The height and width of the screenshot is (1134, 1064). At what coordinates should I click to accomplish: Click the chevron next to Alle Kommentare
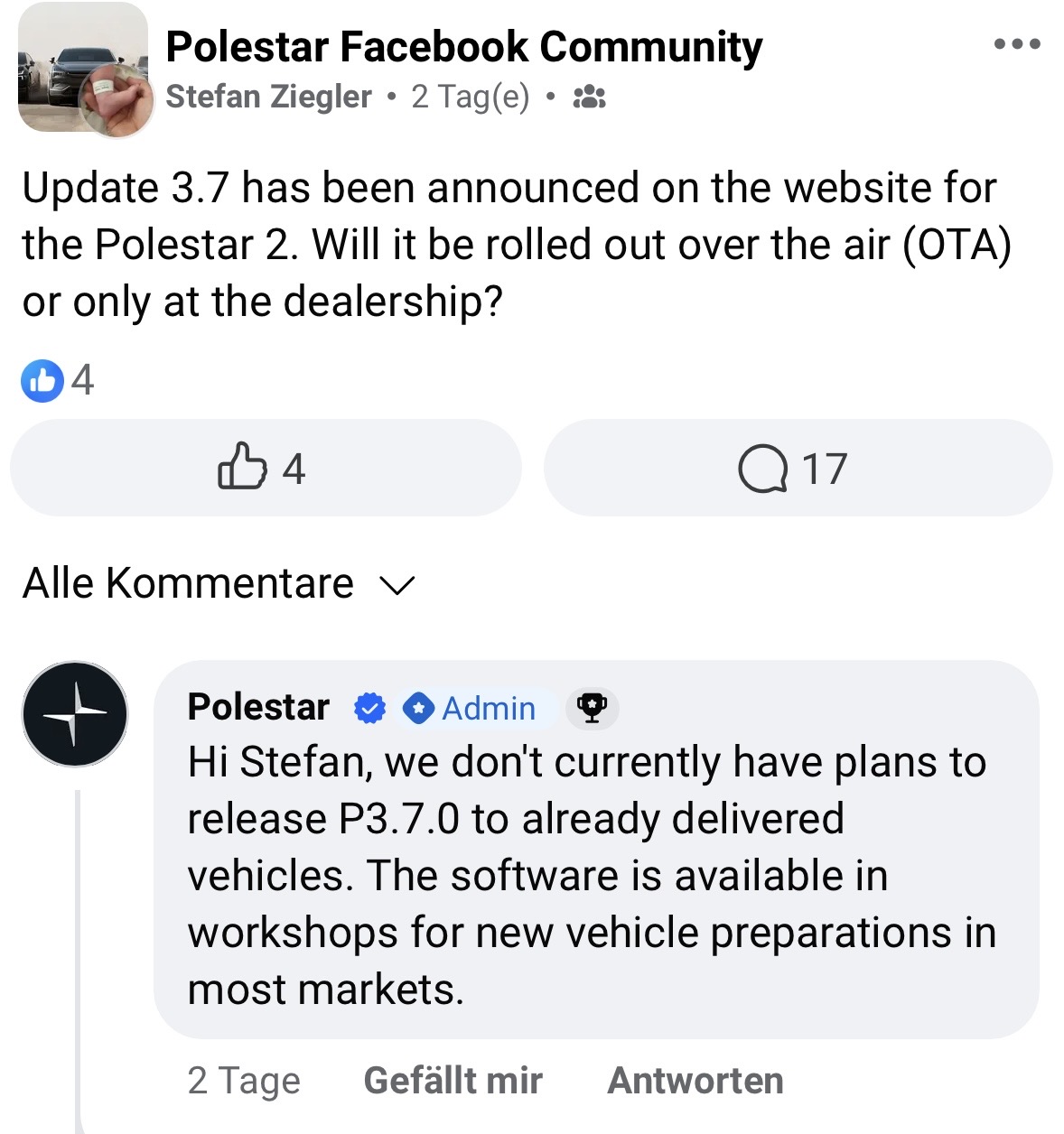[397, 586]
